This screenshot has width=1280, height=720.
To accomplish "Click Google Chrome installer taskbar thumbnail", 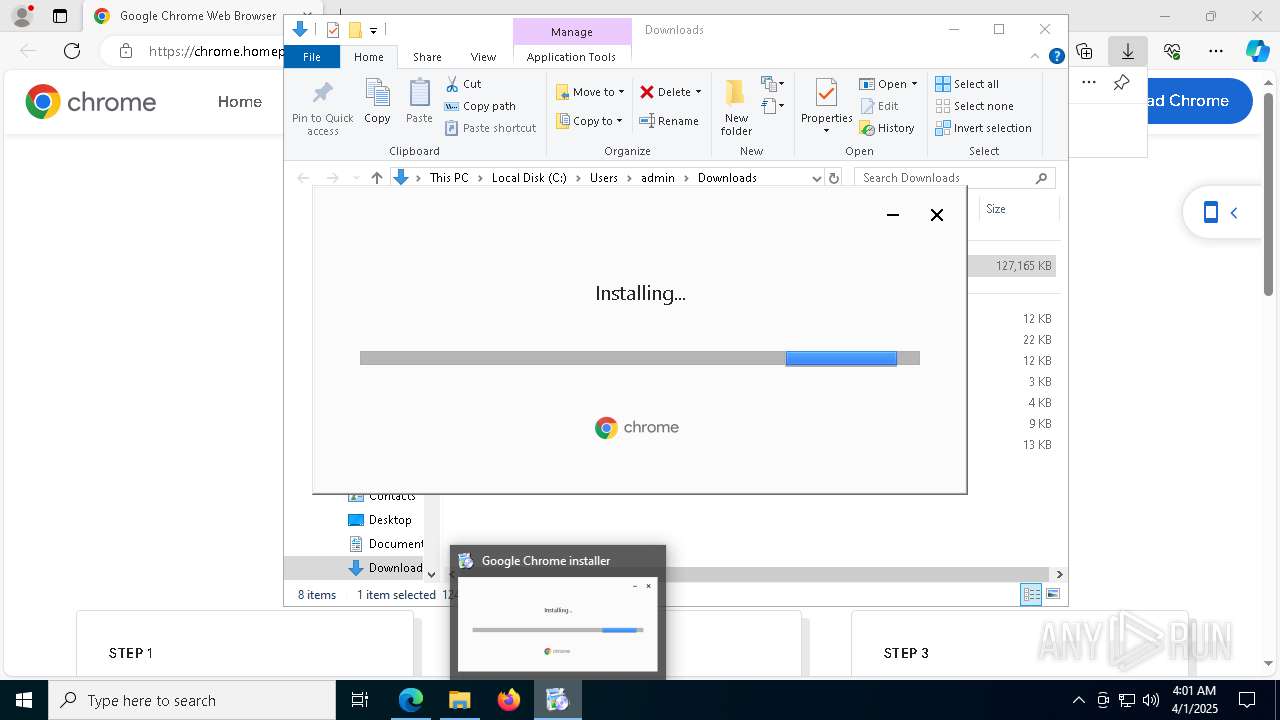I will point(558,612).
